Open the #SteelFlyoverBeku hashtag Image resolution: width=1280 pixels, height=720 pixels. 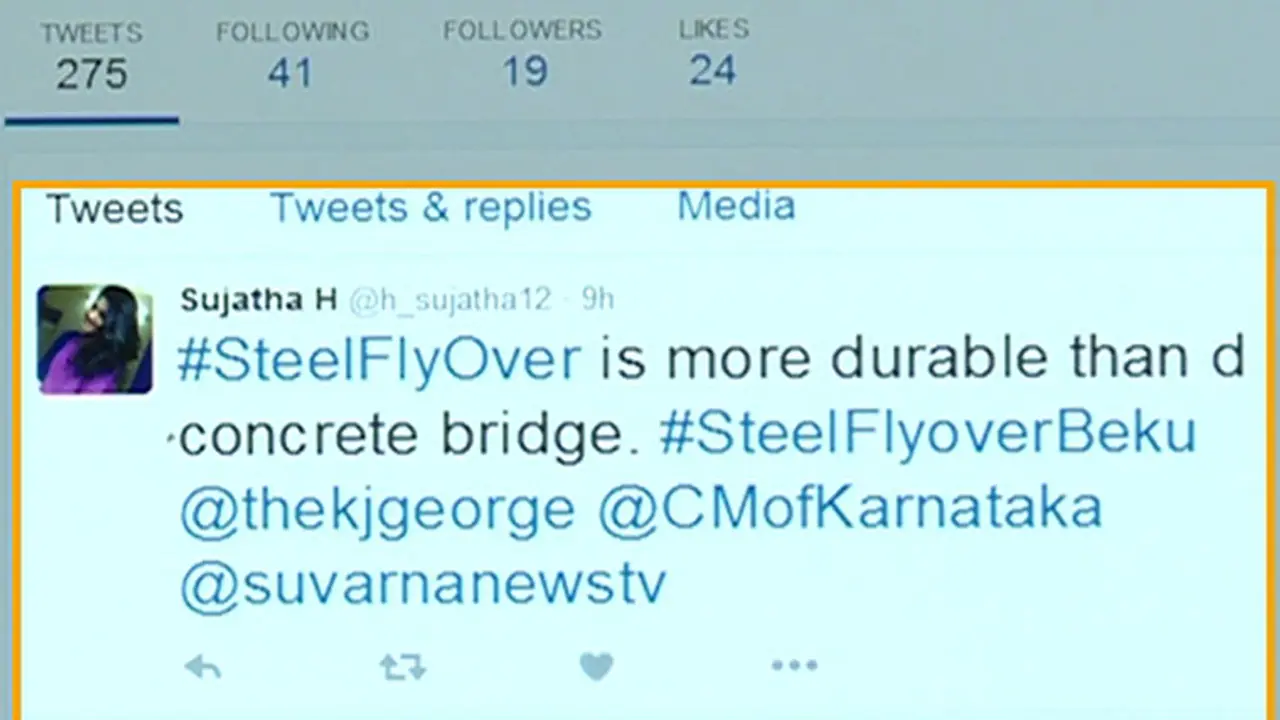pos(927,434)
